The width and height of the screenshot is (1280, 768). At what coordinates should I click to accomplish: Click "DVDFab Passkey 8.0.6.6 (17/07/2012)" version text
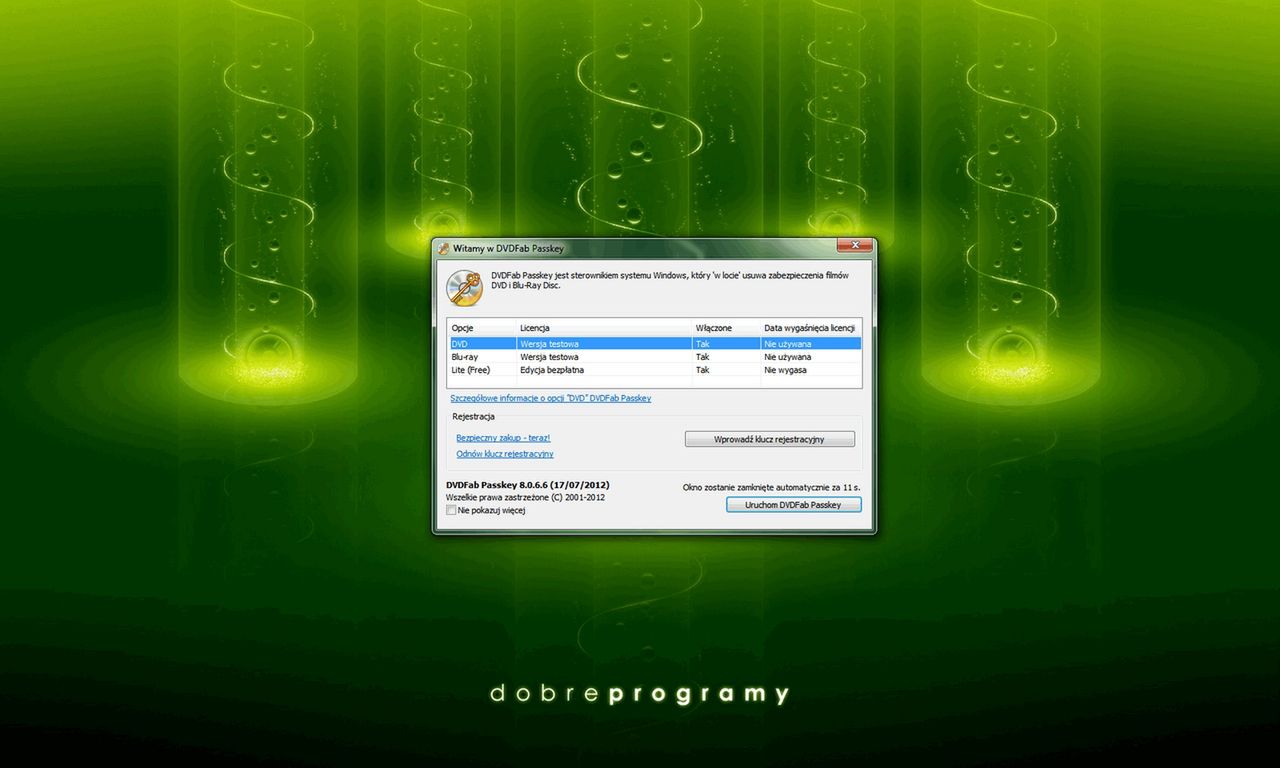click(x=527, y=485)
